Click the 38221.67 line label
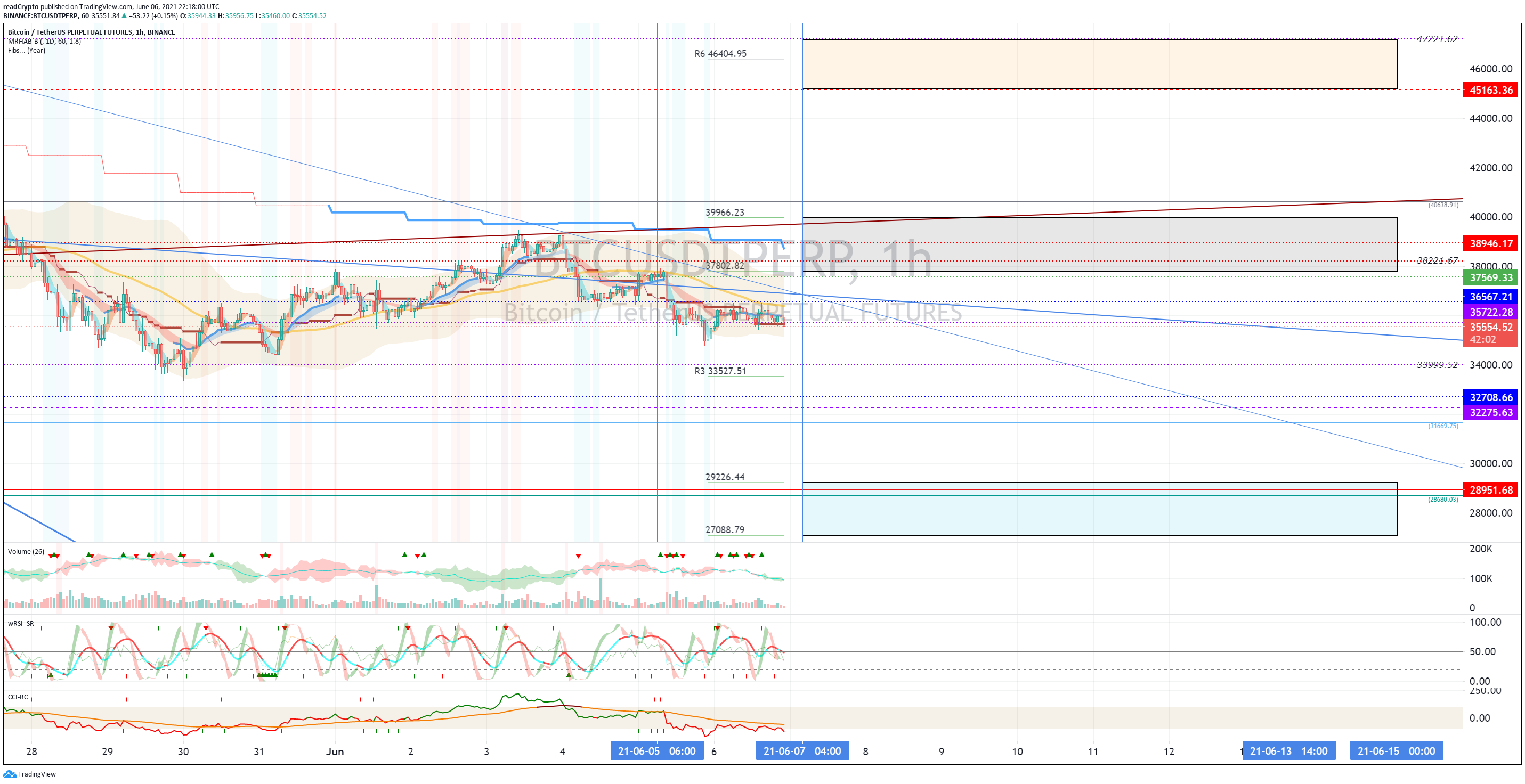 (x=1437, y=260)
